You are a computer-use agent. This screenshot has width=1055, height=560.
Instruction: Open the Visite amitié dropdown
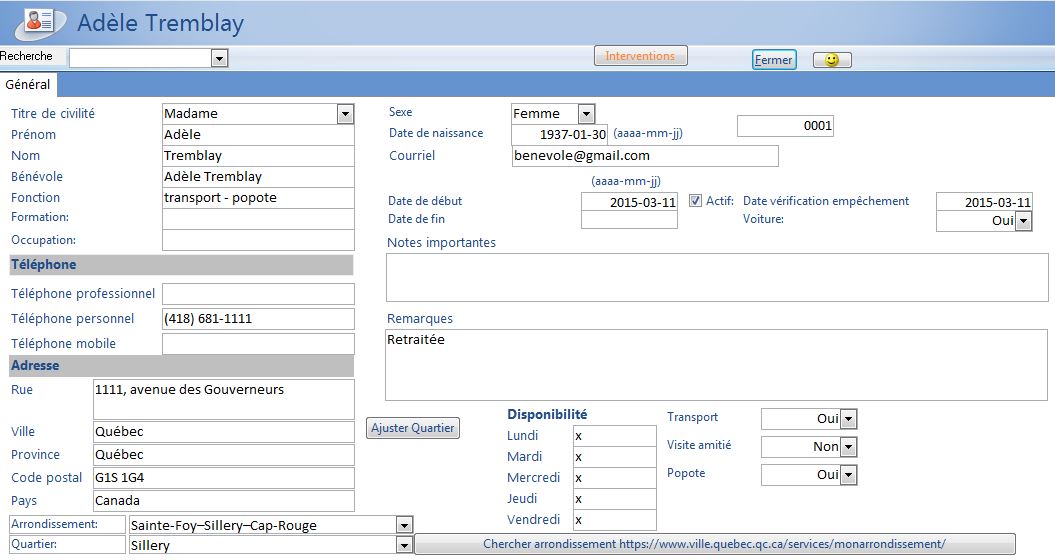pyautogui.click(x=848, y=446)
